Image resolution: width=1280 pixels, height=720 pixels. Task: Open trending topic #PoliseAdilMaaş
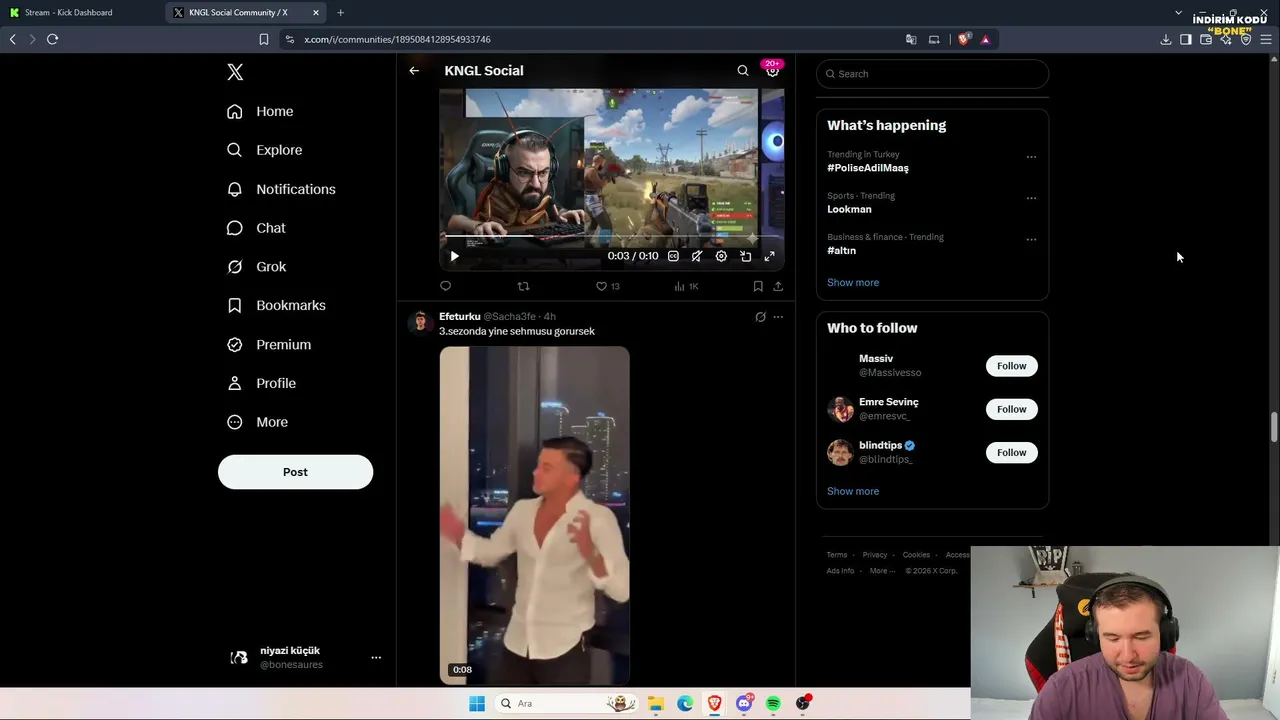(x=868, y=168)
